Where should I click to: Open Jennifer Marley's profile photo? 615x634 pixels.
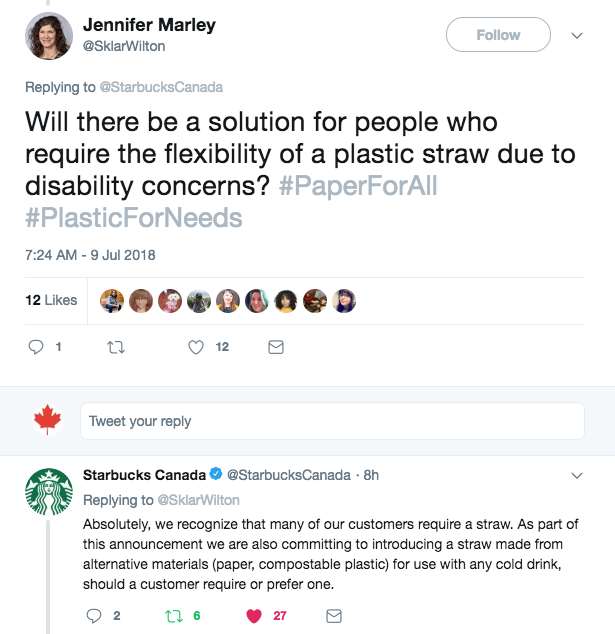tap(48, 37)
